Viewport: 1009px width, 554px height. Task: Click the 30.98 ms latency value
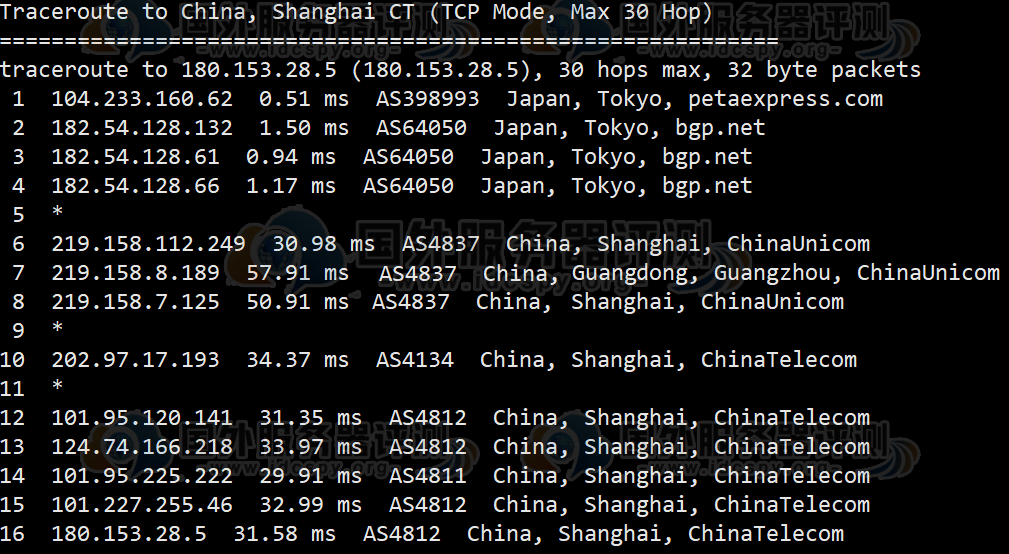323,243
